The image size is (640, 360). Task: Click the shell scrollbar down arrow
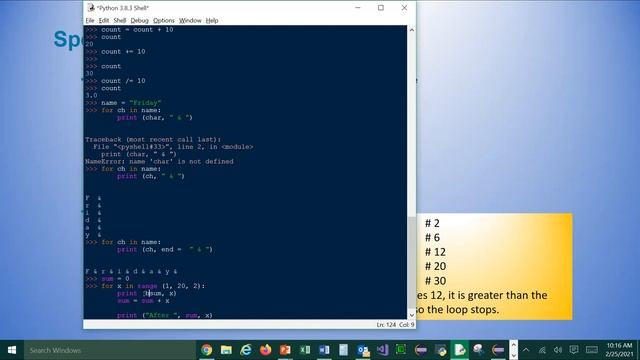tap(411, 315)
